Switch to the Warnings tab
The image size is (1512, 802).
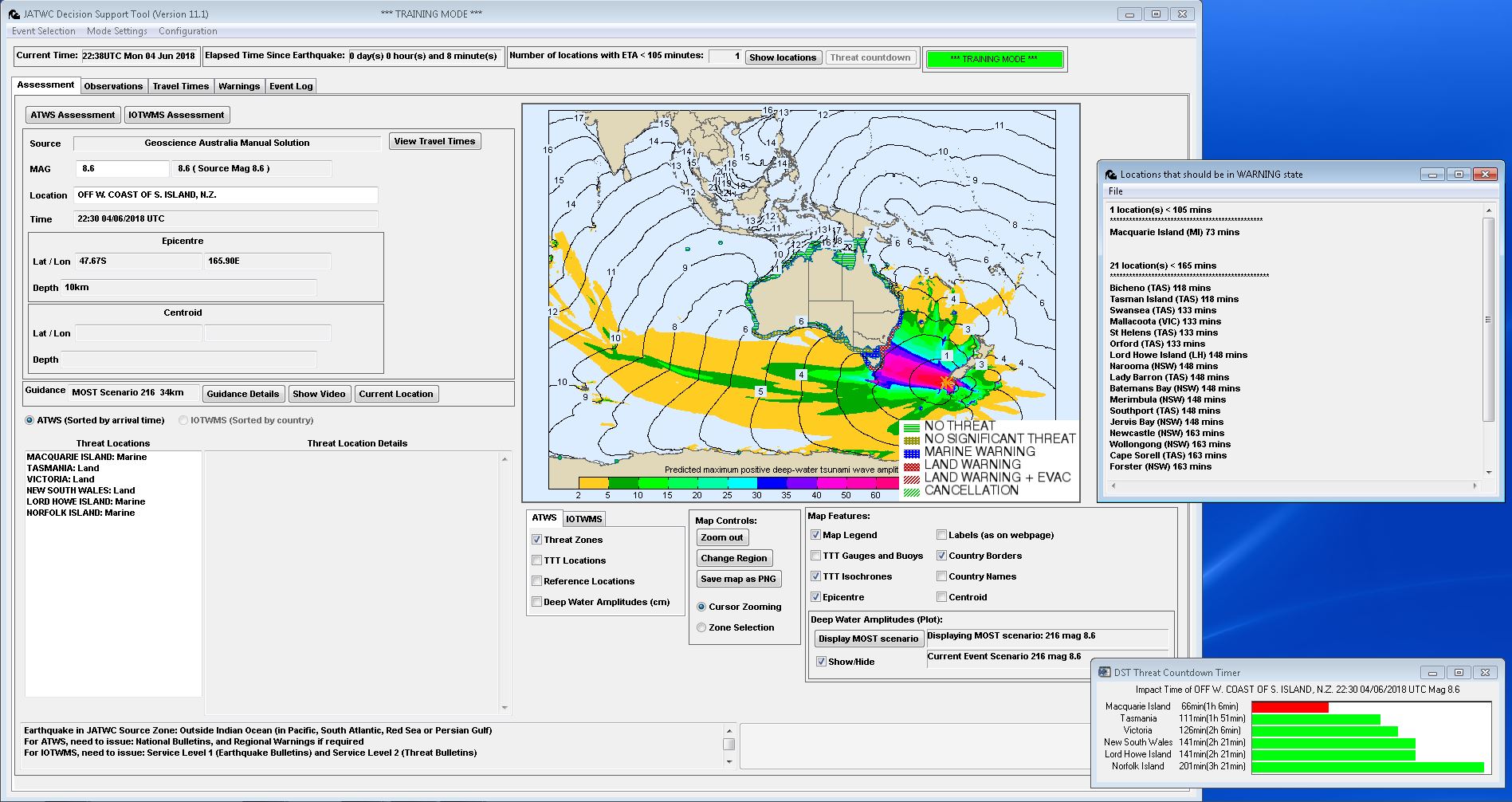click(239, 85)
